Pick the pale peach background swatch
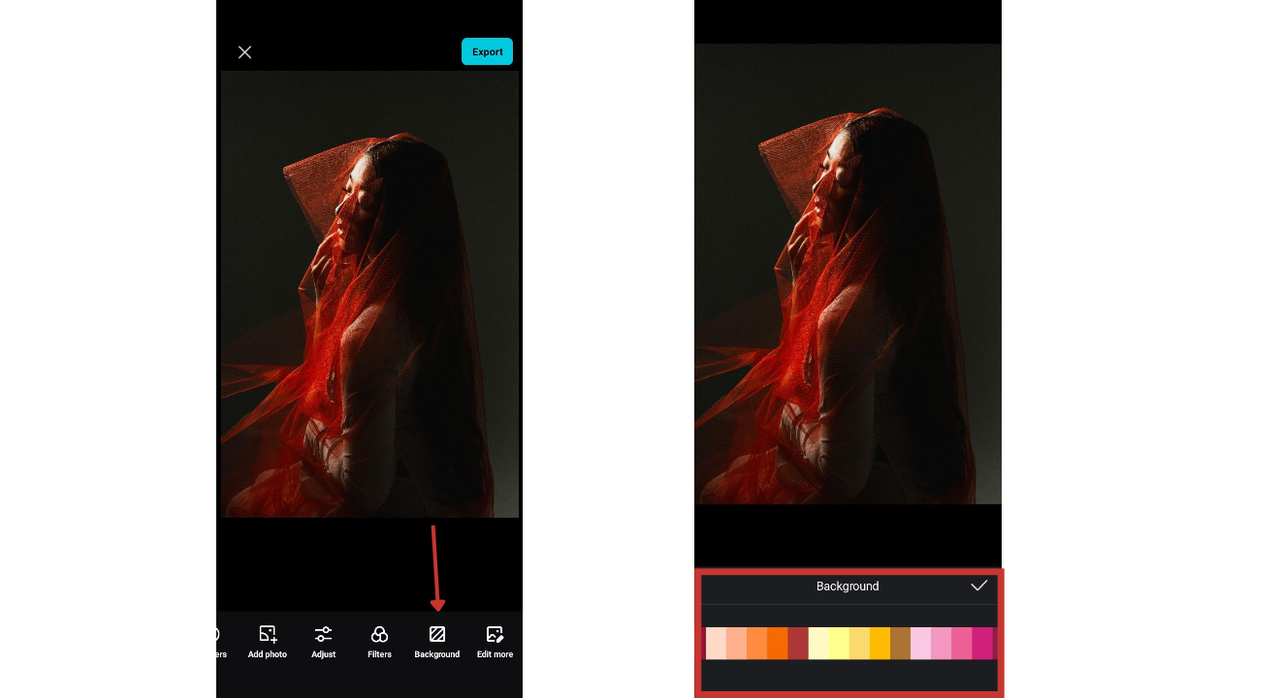This screenshot has width=1280, height=698. pos(716,643)
